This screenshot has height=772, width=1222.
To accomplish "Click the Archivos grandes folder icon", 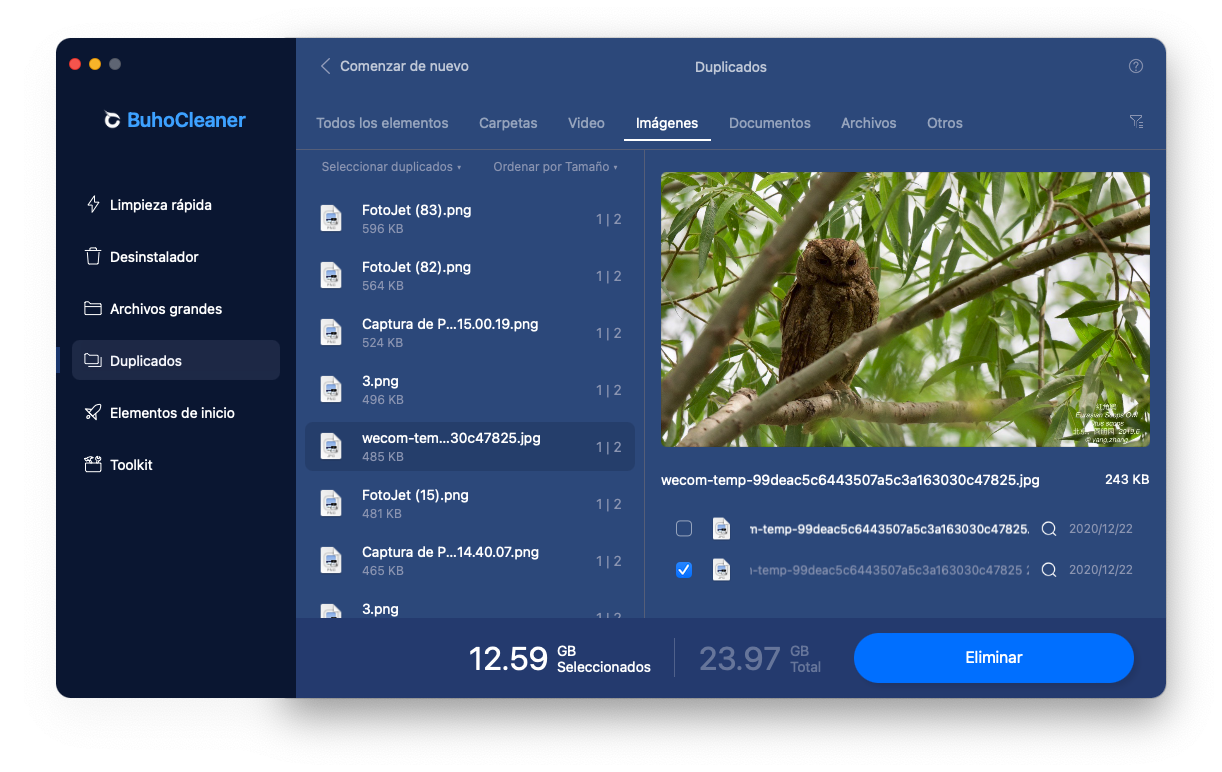I will (93, 308).
